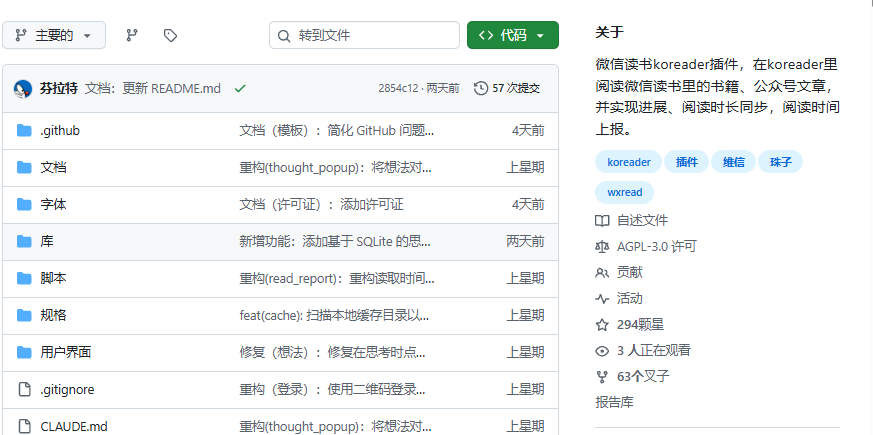The height and width of the screenshot is (435, 873).
Task: Open the 活动 activity link
Action: click(630, 299)
